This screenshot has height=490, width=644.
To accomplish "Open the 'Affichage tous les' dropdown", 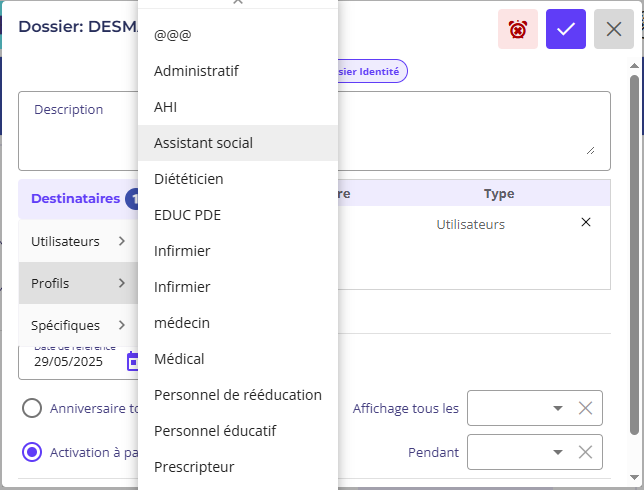I will click(557, 408).
